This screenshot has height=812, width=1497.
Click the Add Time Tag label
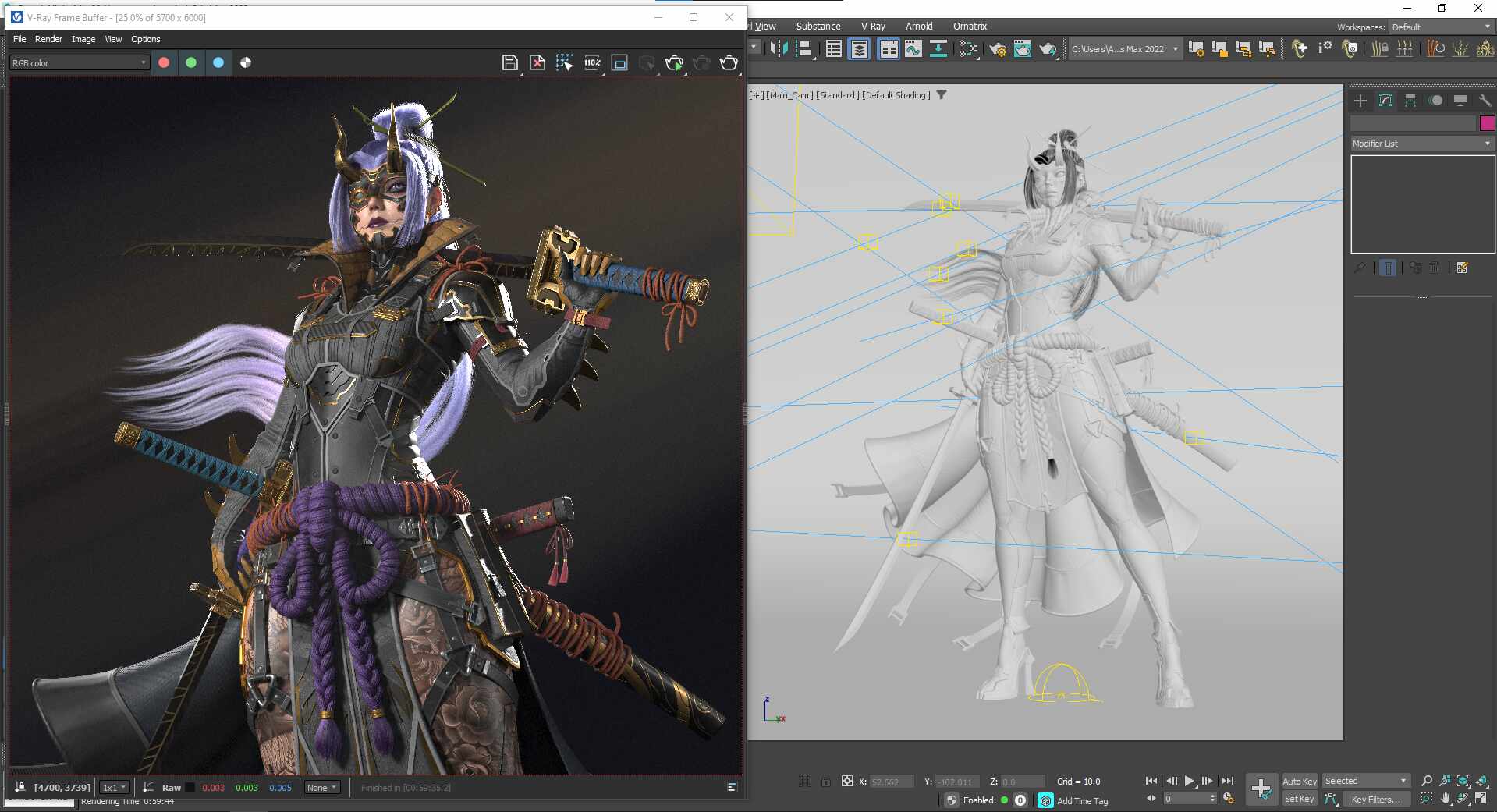[1082, 801]
